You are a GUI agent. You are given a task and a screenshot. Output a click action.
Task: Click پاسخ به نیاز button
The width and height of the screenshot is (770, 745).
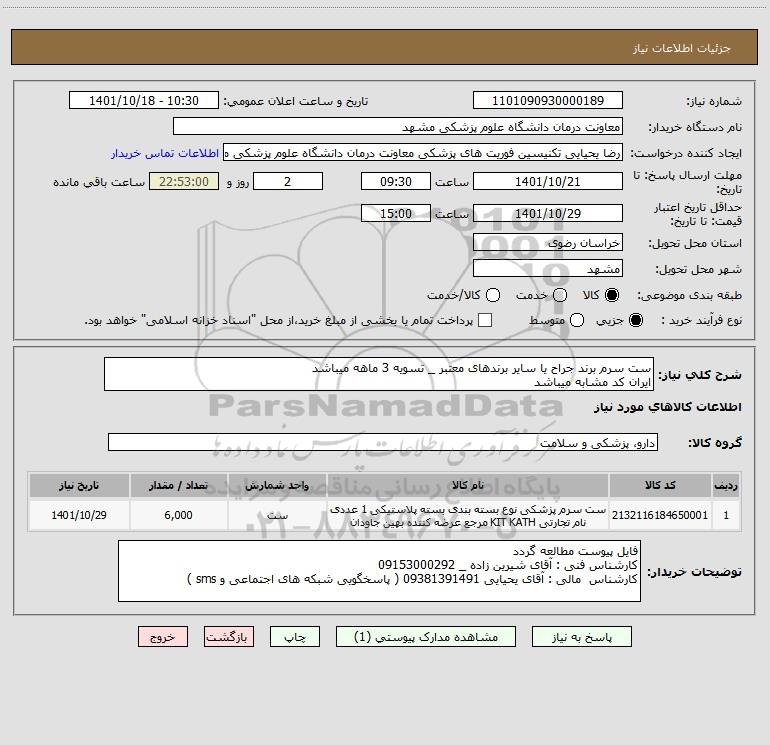582,637
